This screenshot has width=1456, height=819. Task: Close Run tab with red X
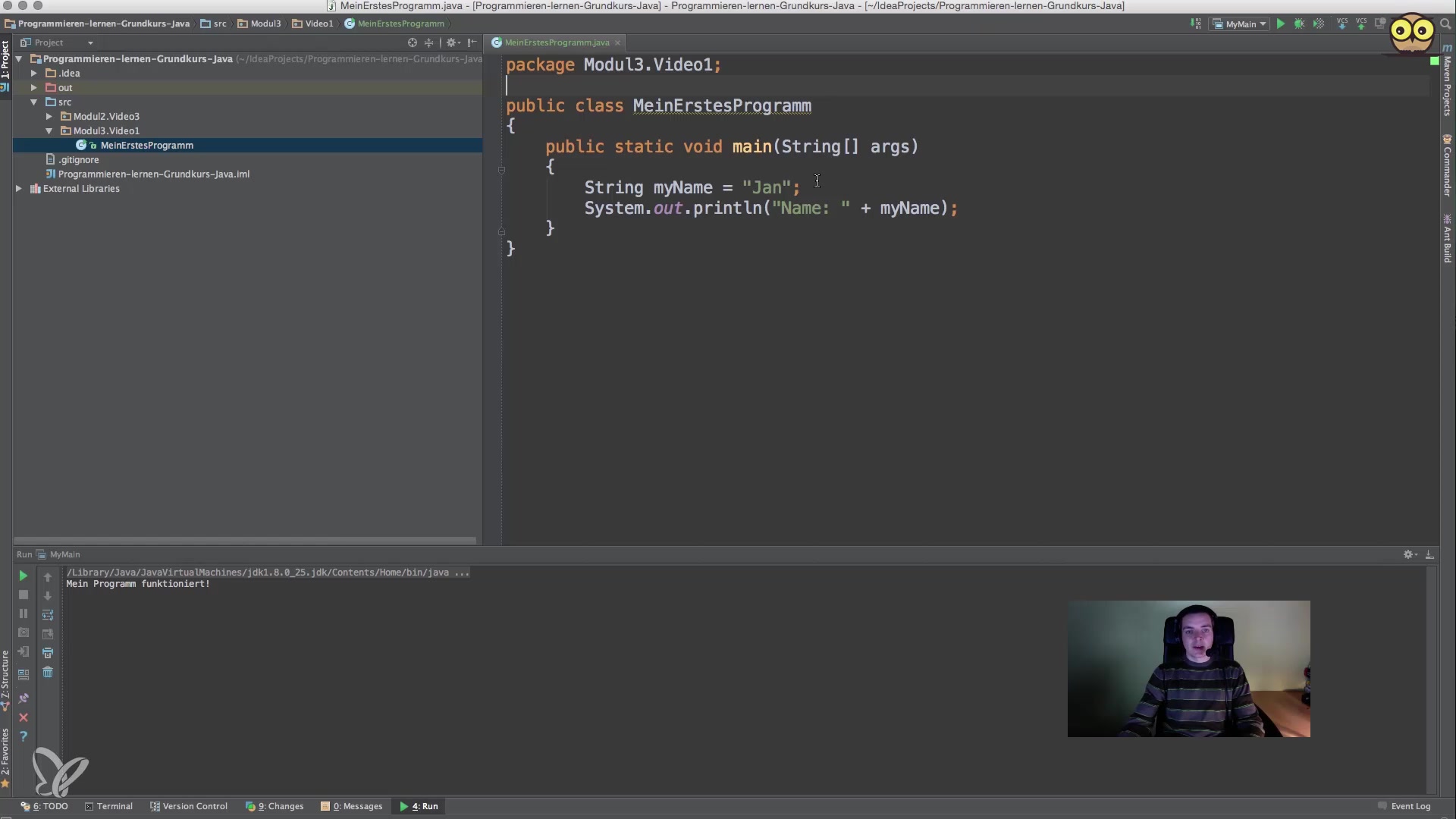point(23,717)
